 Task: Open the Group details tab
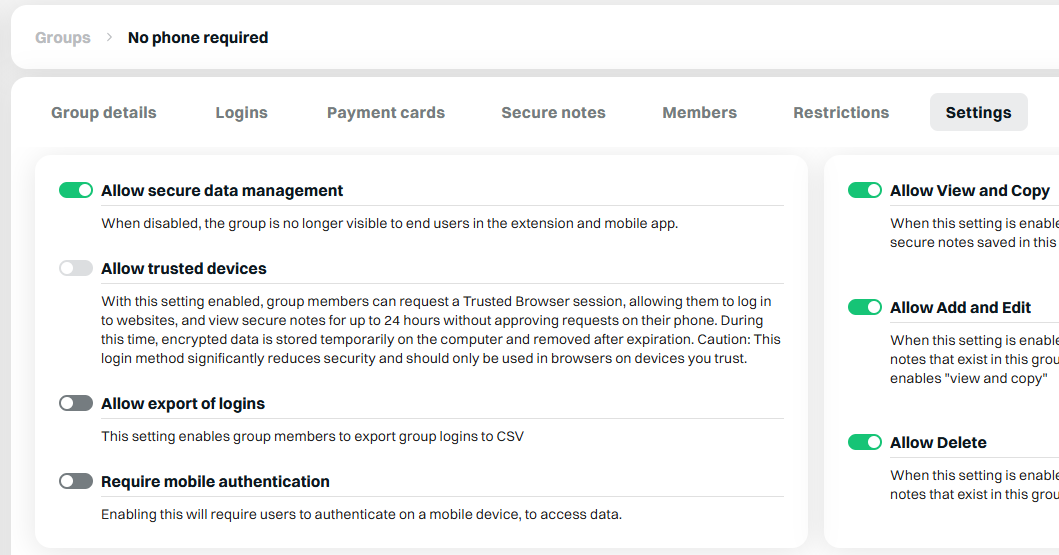[104, 112]
